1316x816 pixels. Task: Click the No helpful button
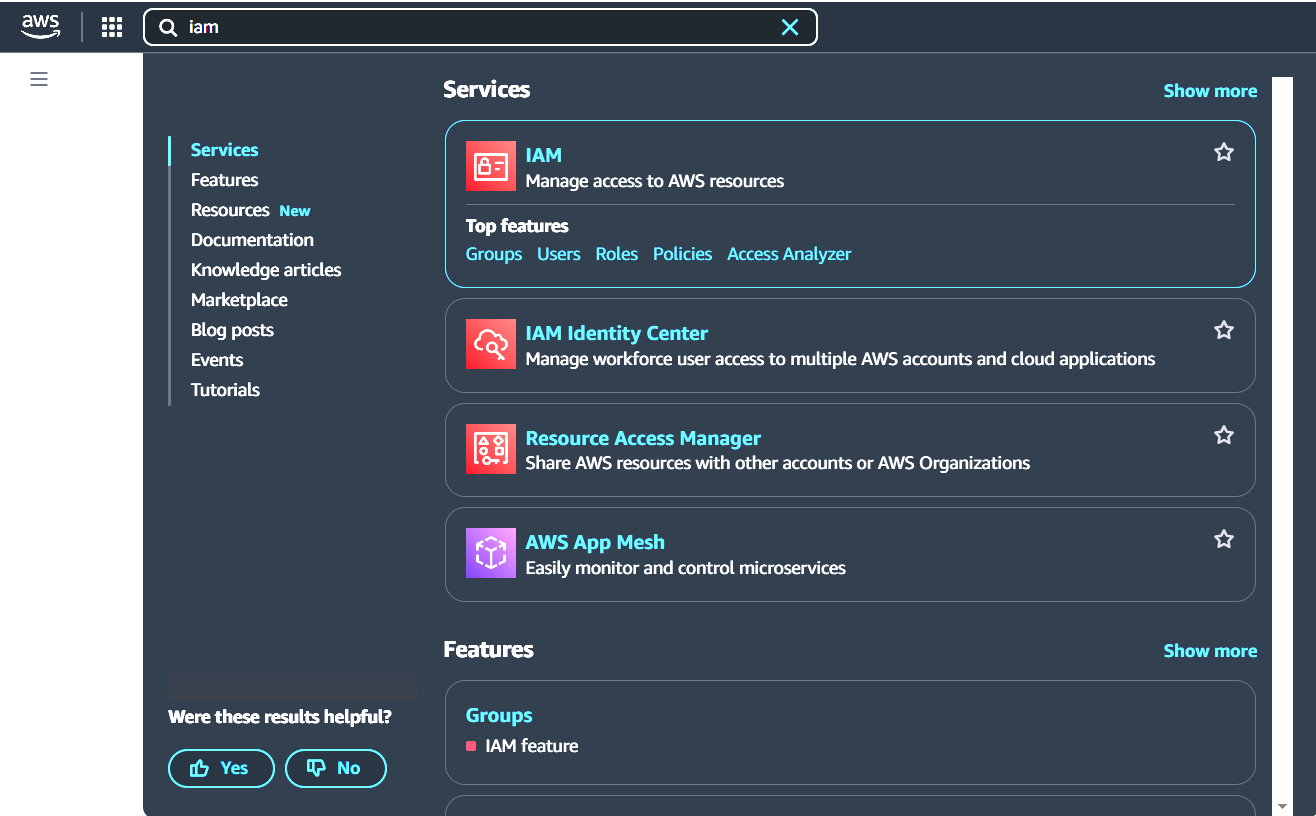point(336,768)
